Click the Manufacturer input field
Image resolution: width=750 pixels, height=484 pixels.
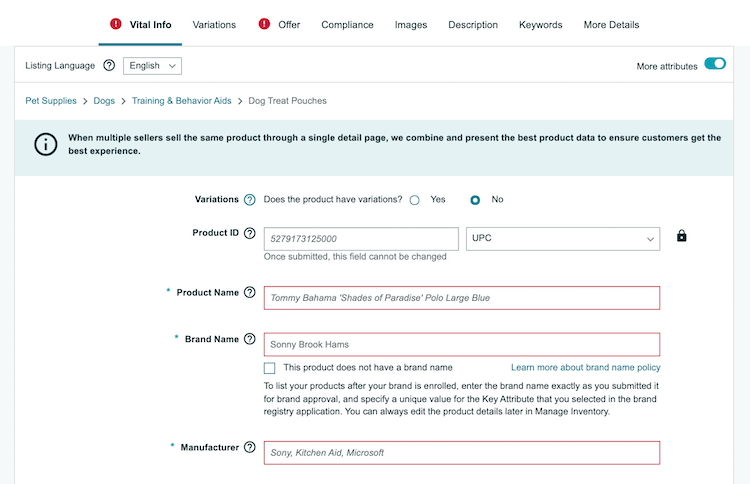[462, 453]
